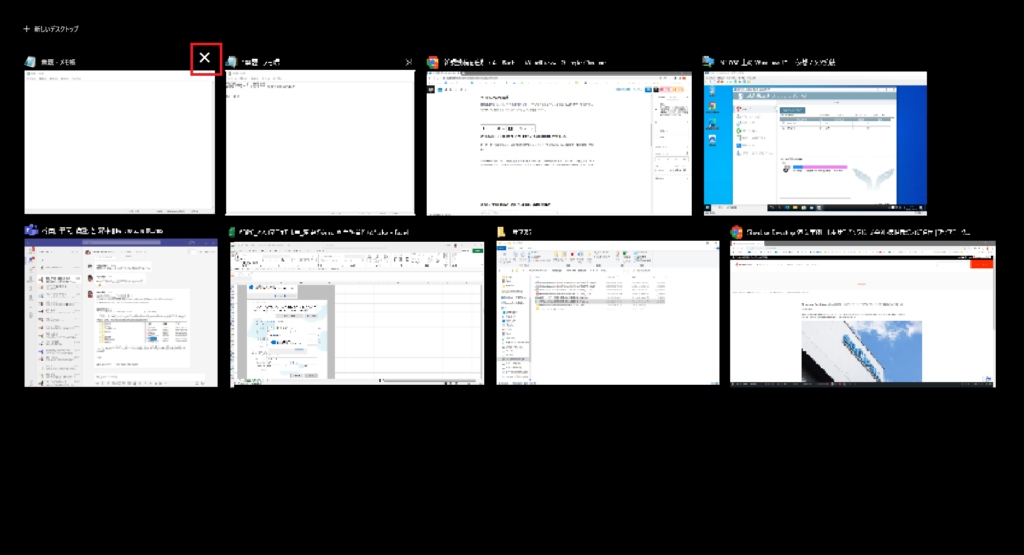Switch to the empty Notepad window thumbnail

click(120, 142)
